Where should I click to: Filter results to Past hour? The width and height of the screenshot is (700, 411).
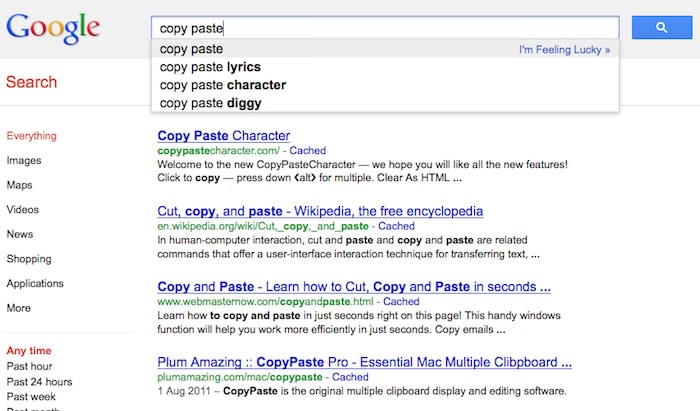[x=29, y=366]
